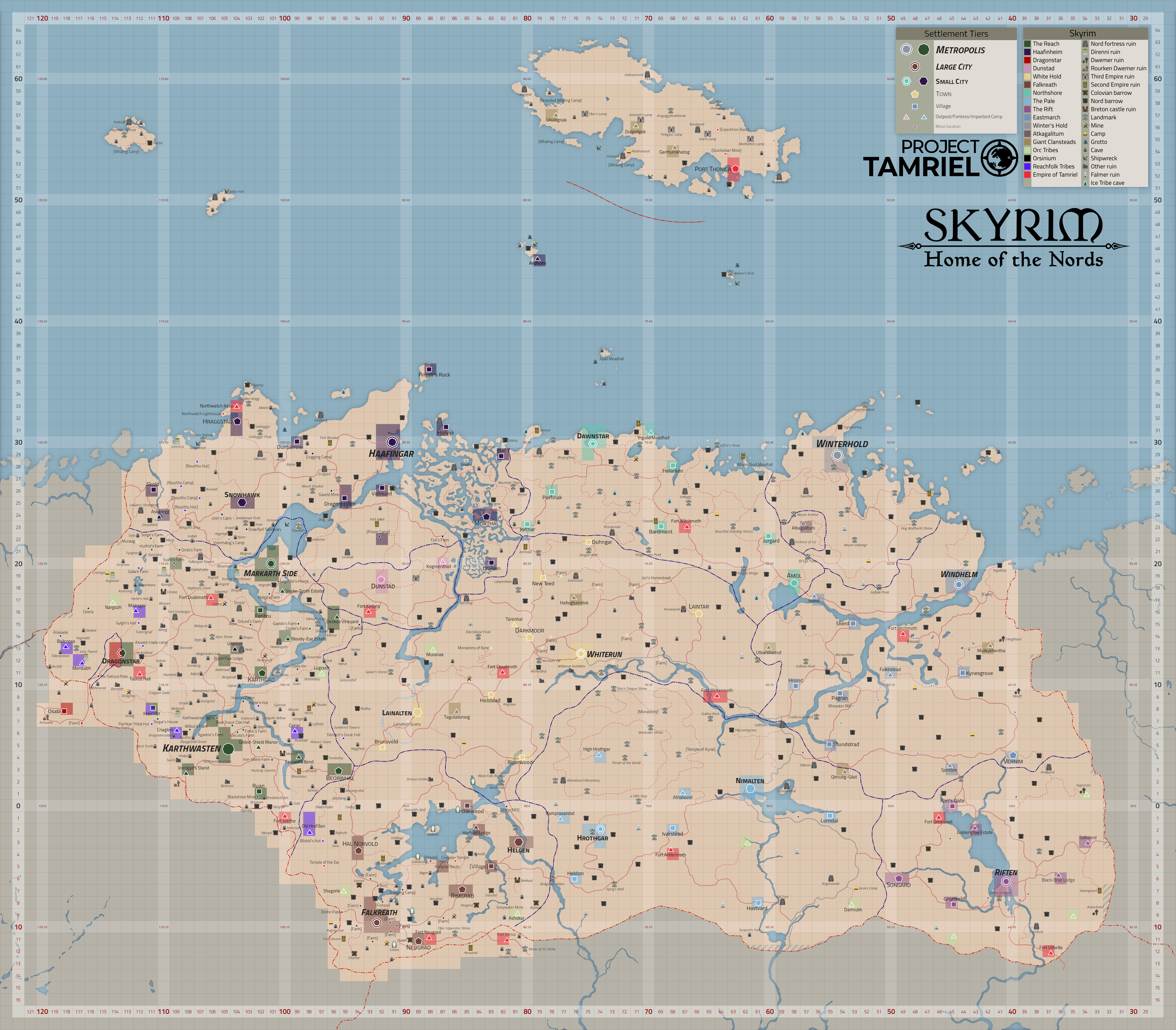The image size is (1176, 1030).
Task: Click the Falkreath city label
Action: tap(379, 912)
